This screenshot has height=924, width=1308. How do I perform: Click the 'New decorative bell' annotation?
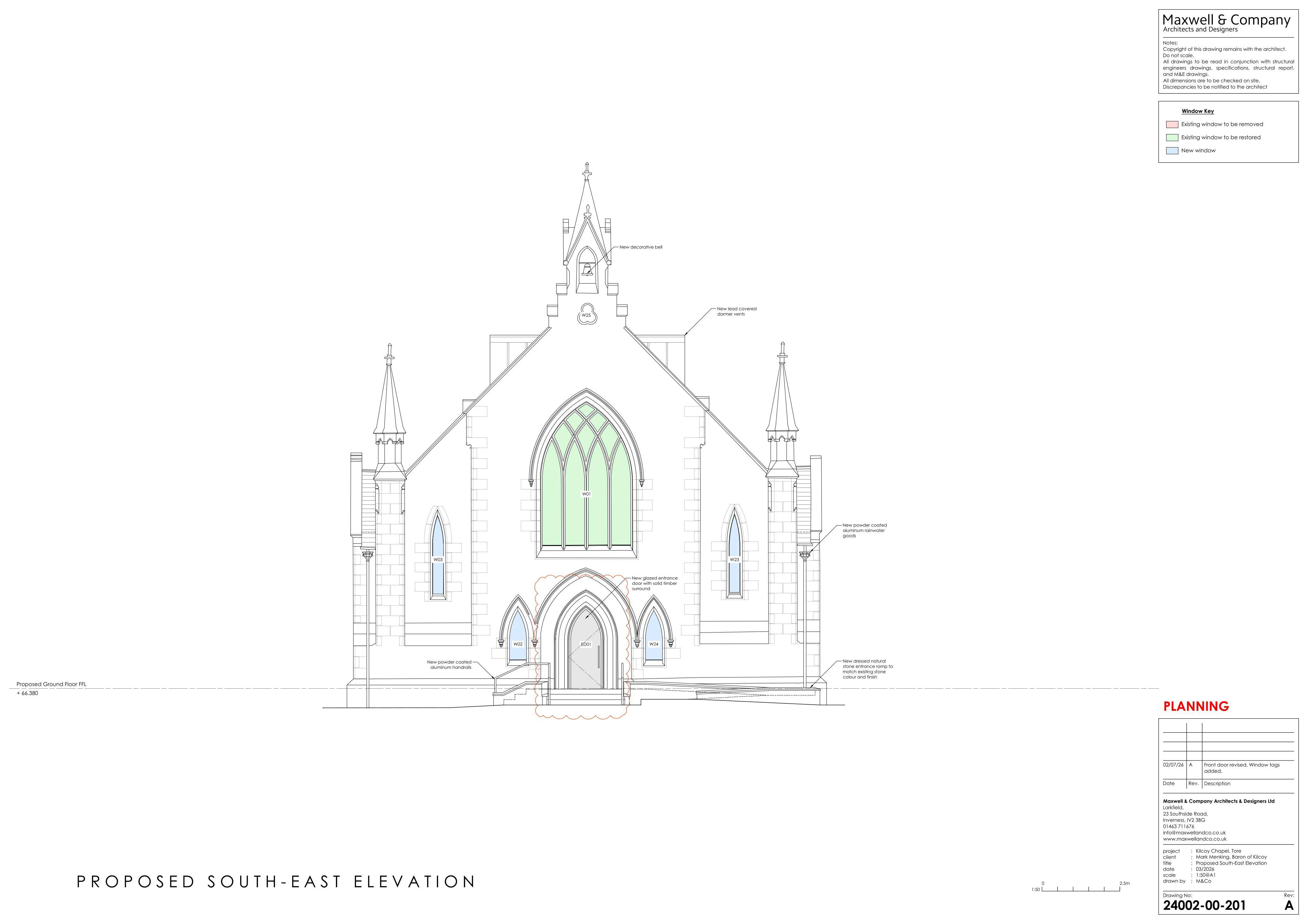click(x=641, y=247)
